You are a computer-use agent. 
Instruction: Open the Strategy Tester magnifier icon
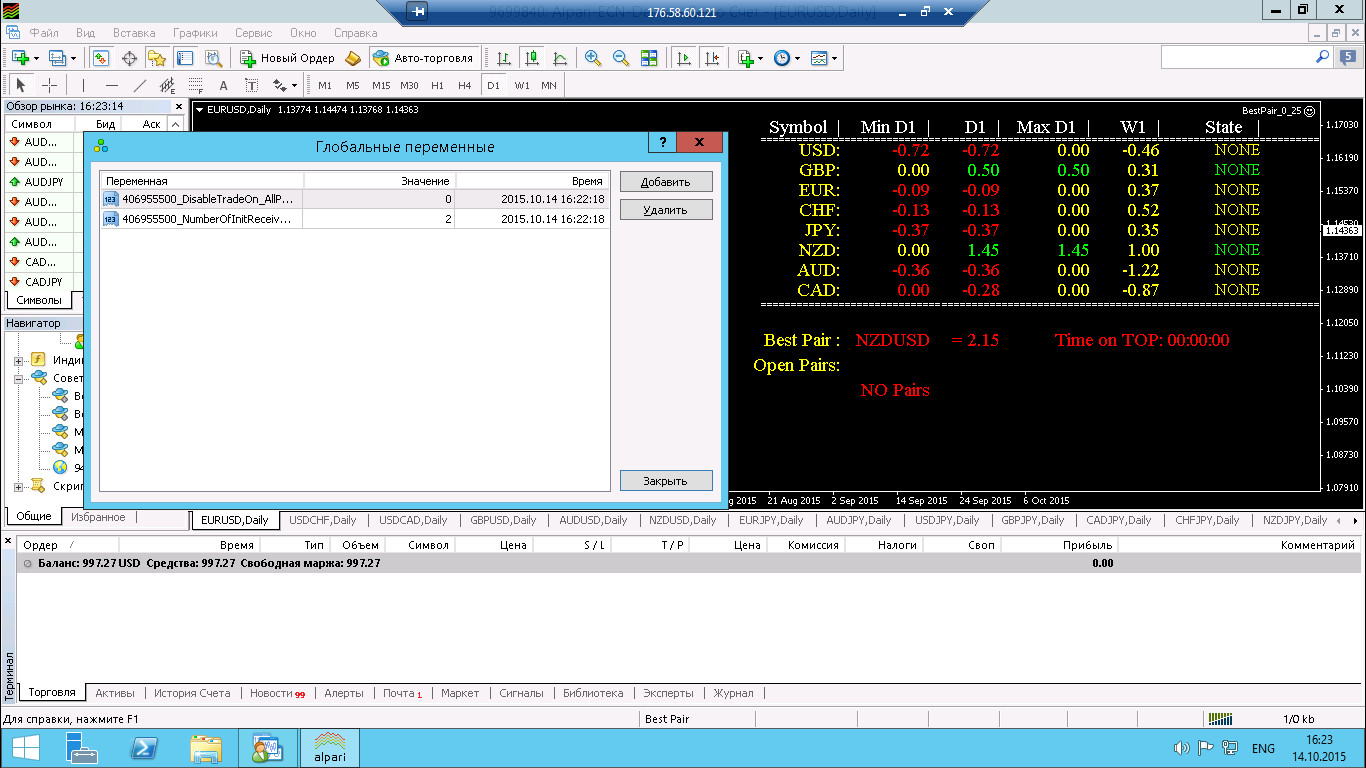pyautogui.click(x=212, y=58)
